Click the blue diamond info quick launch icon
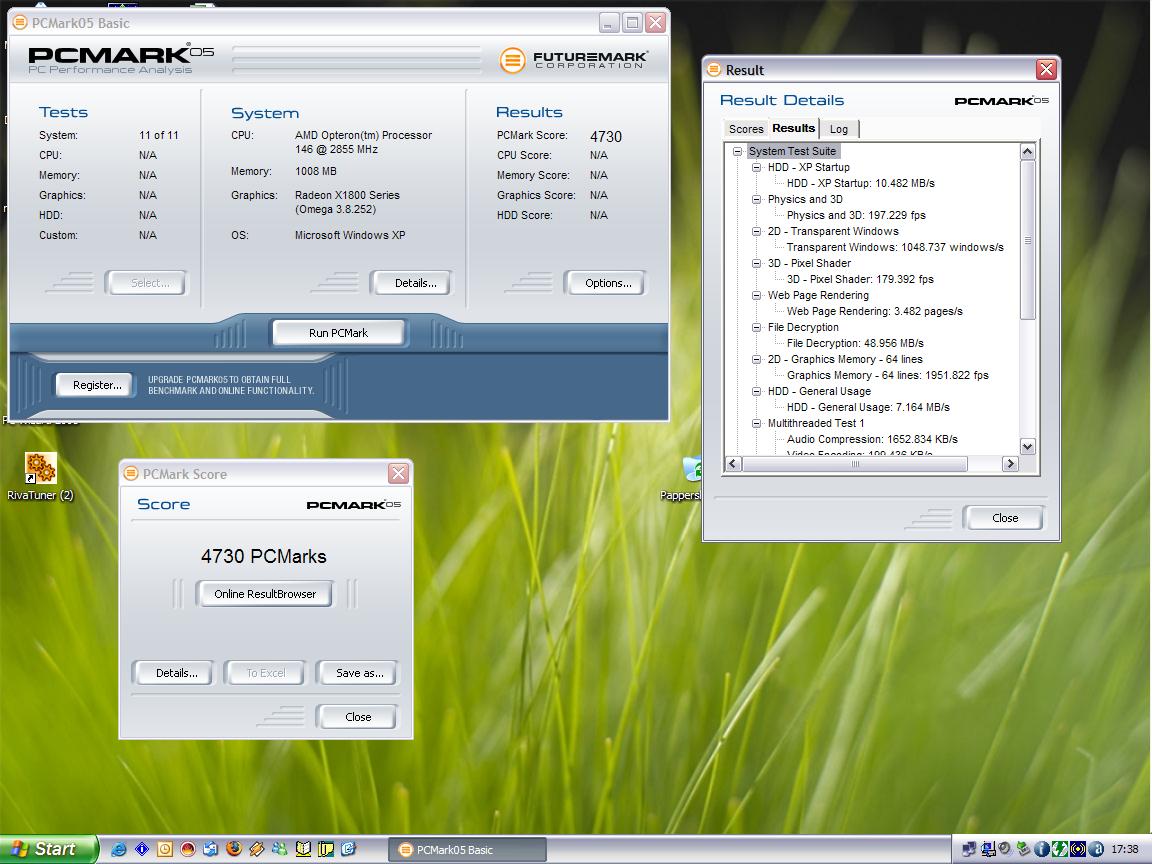 142,849
